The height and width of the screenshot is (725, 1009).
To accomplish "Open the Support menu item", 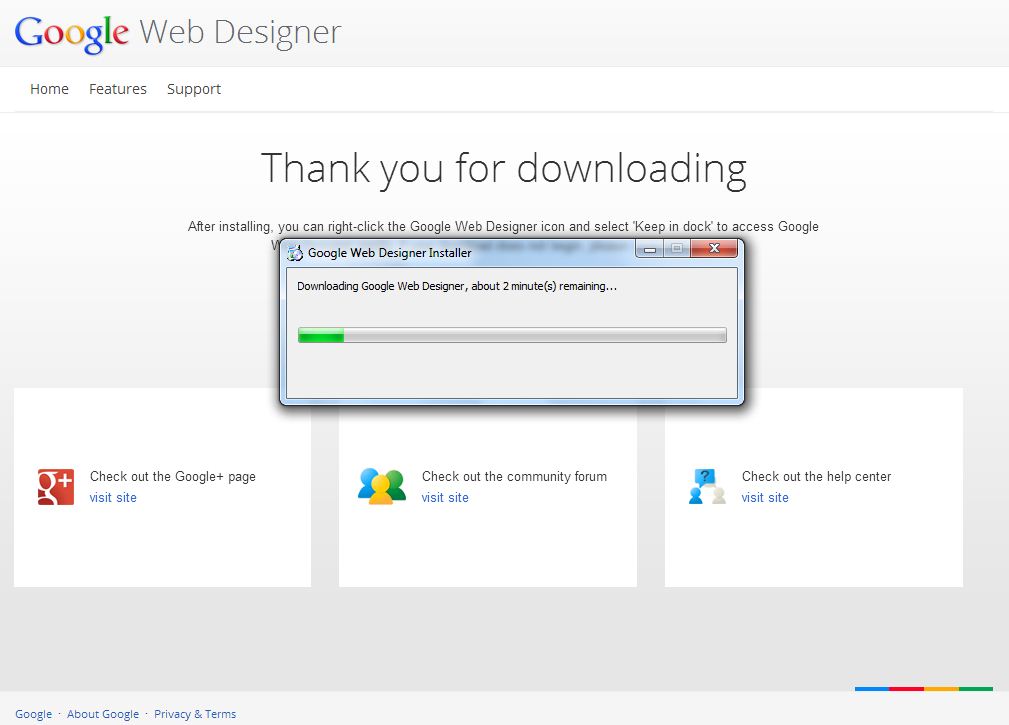I will [194, 89].
